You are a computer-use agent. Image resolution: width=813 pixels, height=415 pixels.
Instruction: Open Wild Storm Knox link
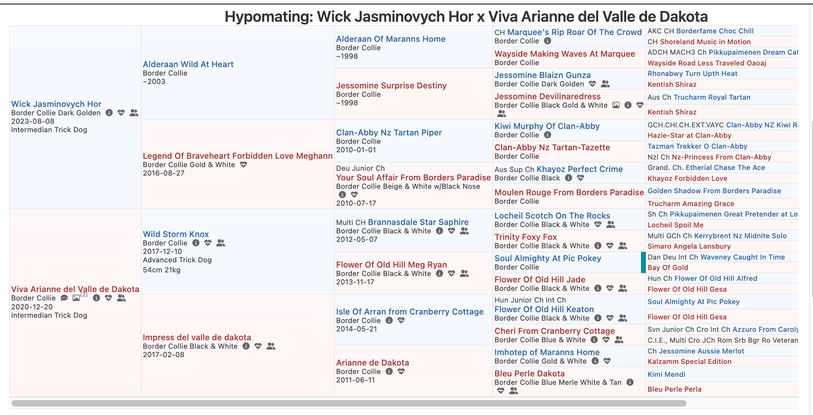point(176,234)
